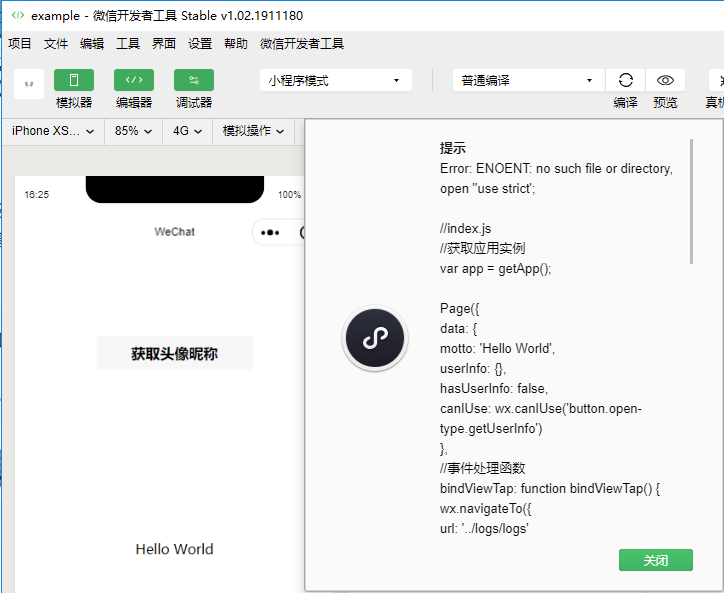Open the 4G network type dropdown
The height and width of the screenshot is (593, 724).
point(187,131)
